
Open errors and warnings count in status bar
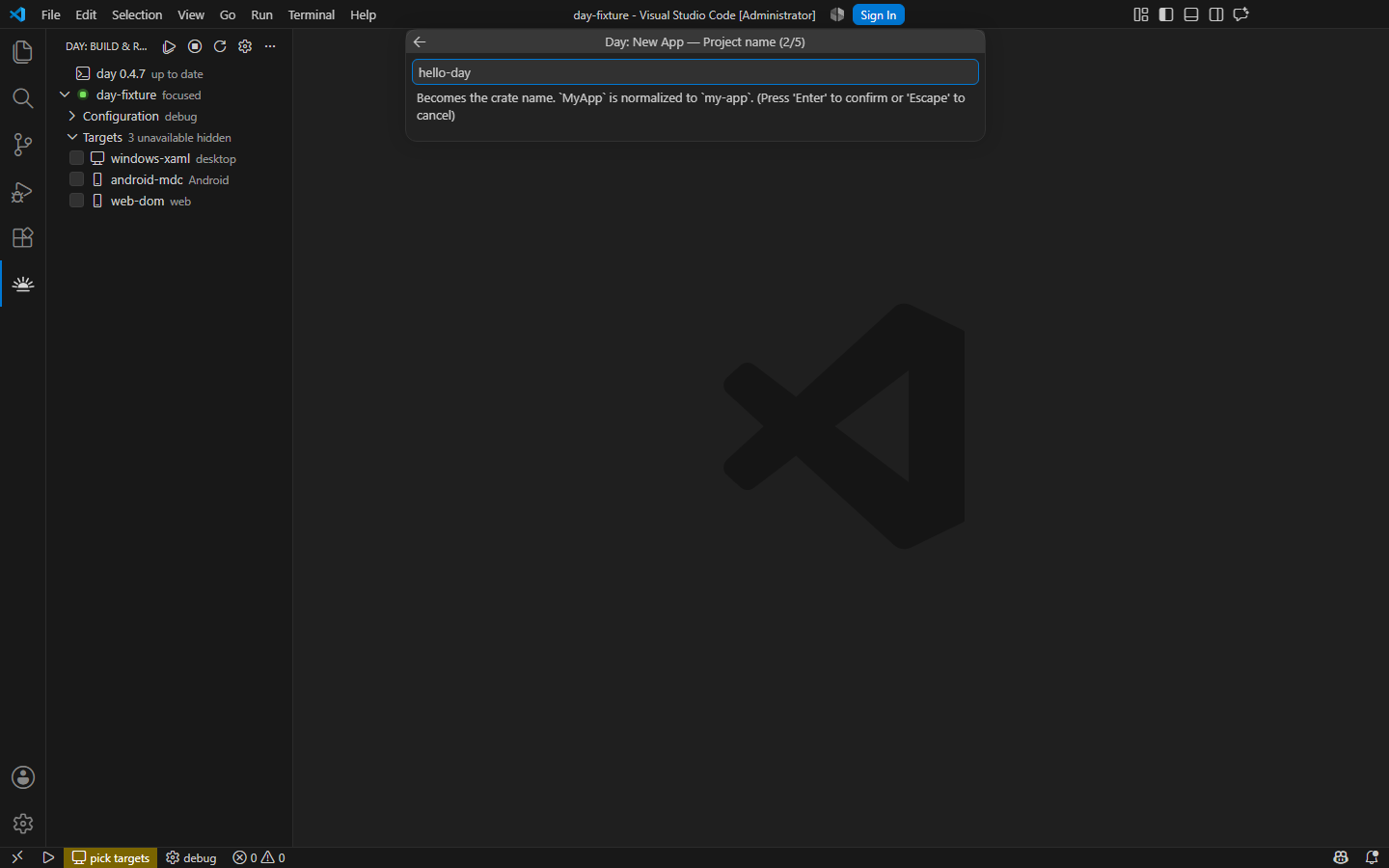tap(259, 857)
